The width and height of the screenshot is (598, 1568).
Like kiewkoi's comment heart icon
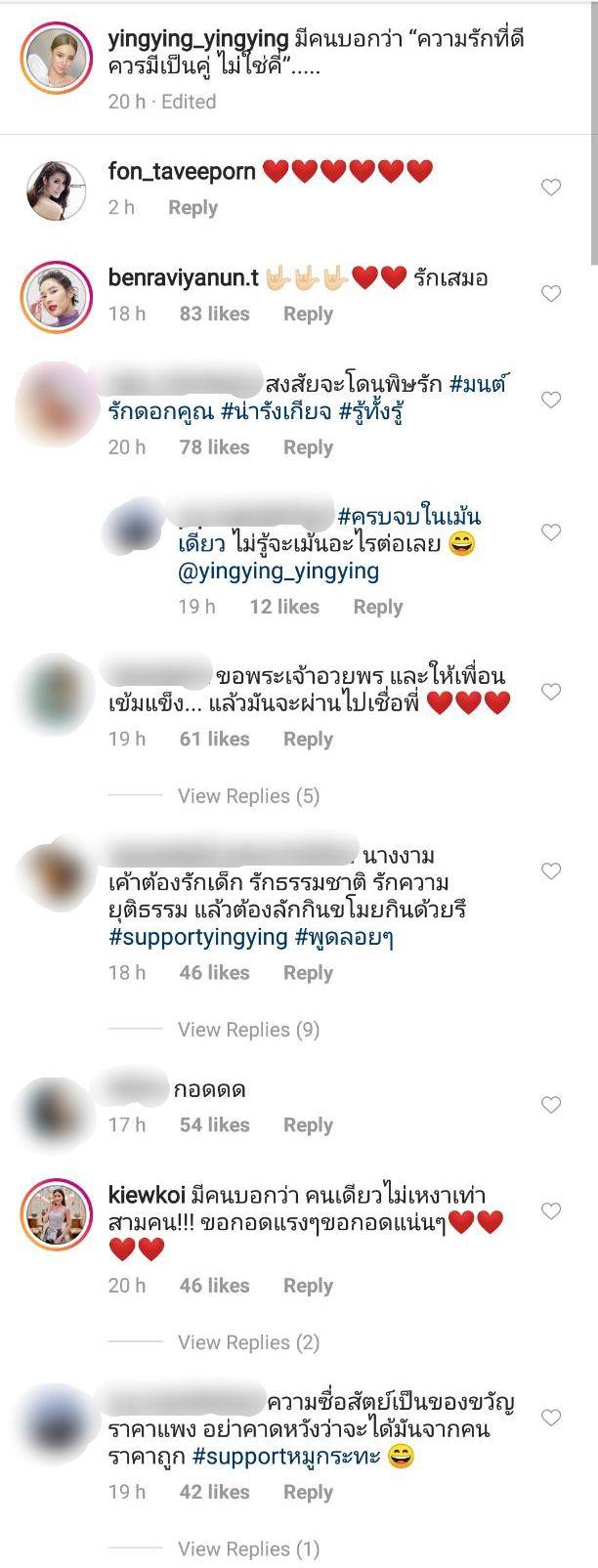[x=551, y=1211]
